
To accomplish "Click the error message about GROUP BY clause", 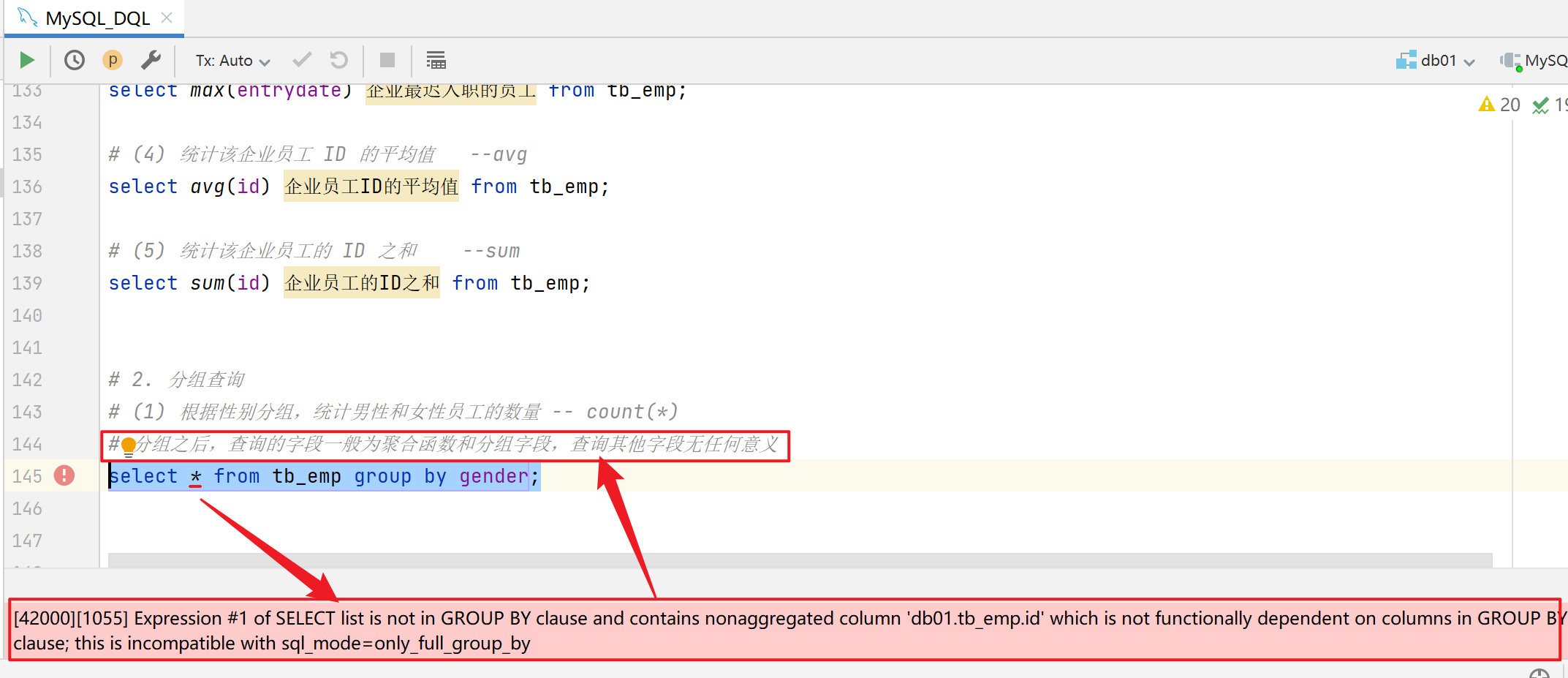I will coord(784,630).
